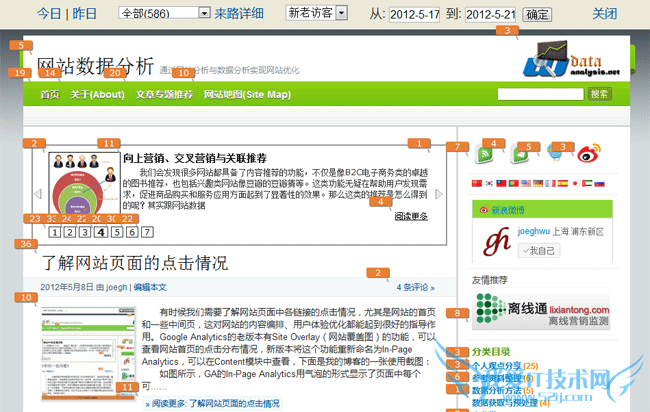Open the 全部(586) dropdown
The image size is (650, 412).
coord(164,13)
